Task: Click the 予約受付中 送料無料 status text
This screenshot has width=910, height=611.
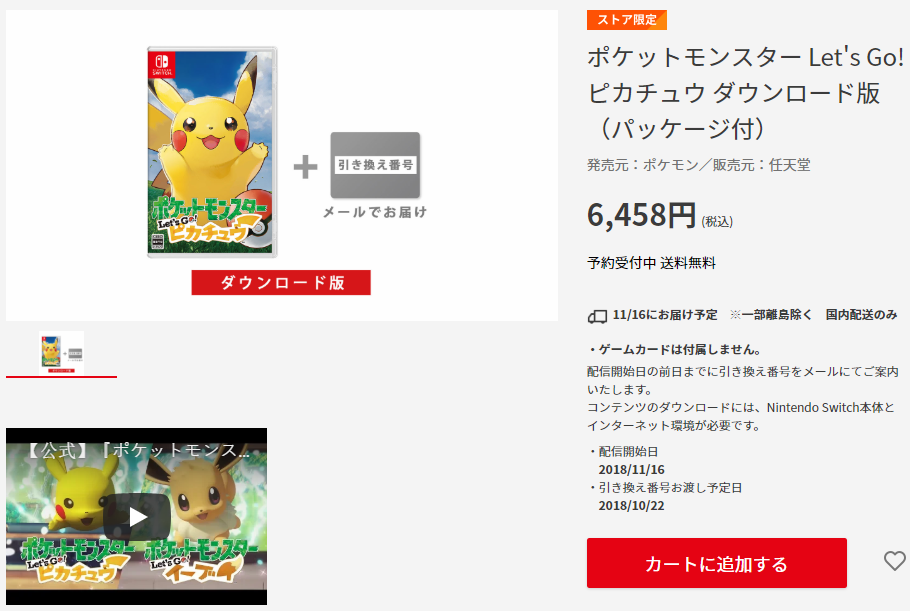Action: (651, 263)
